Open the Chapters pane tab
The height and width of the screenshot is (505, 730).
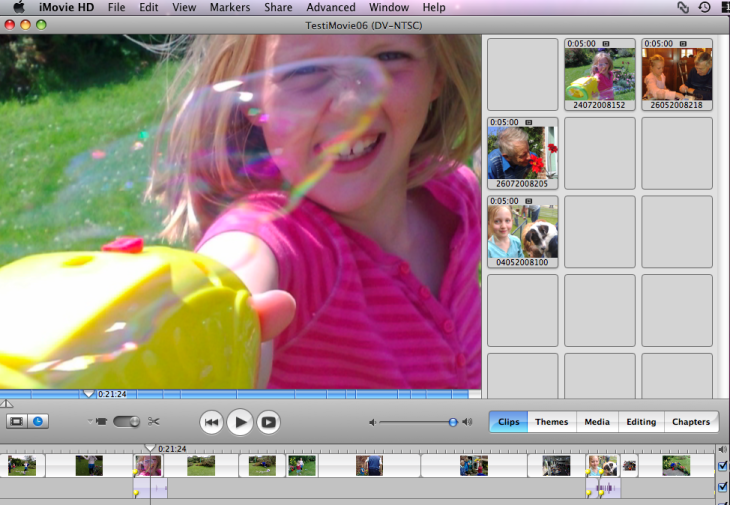[691, 422]
